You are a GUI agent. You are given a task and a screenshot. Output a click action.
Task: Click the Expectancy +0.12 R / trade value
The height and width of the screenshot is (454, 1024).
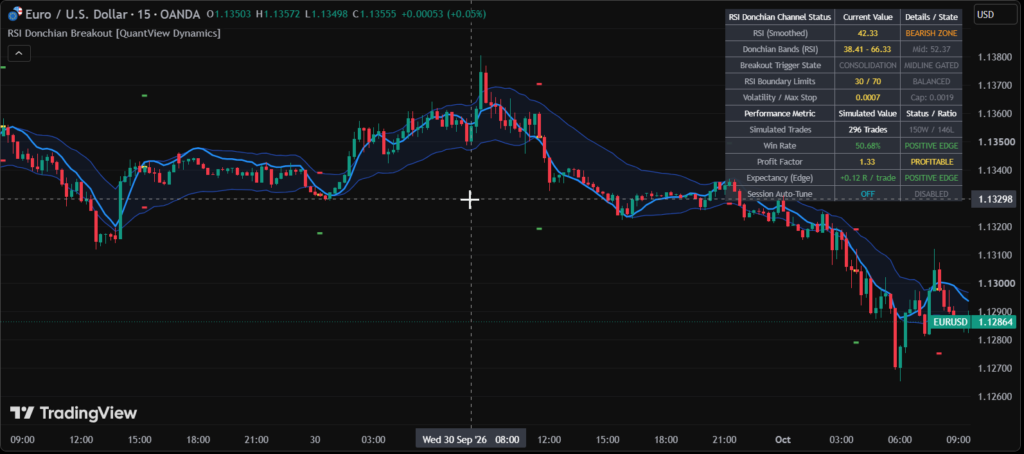click(x=867, y=178)
